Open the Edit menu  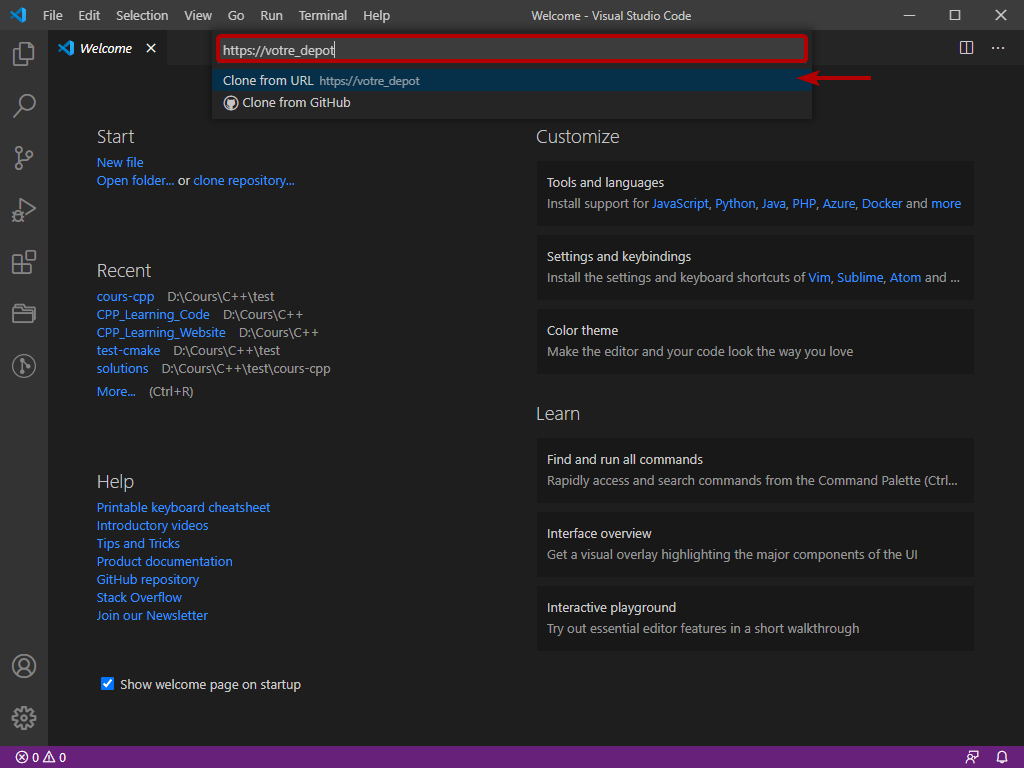89,16
